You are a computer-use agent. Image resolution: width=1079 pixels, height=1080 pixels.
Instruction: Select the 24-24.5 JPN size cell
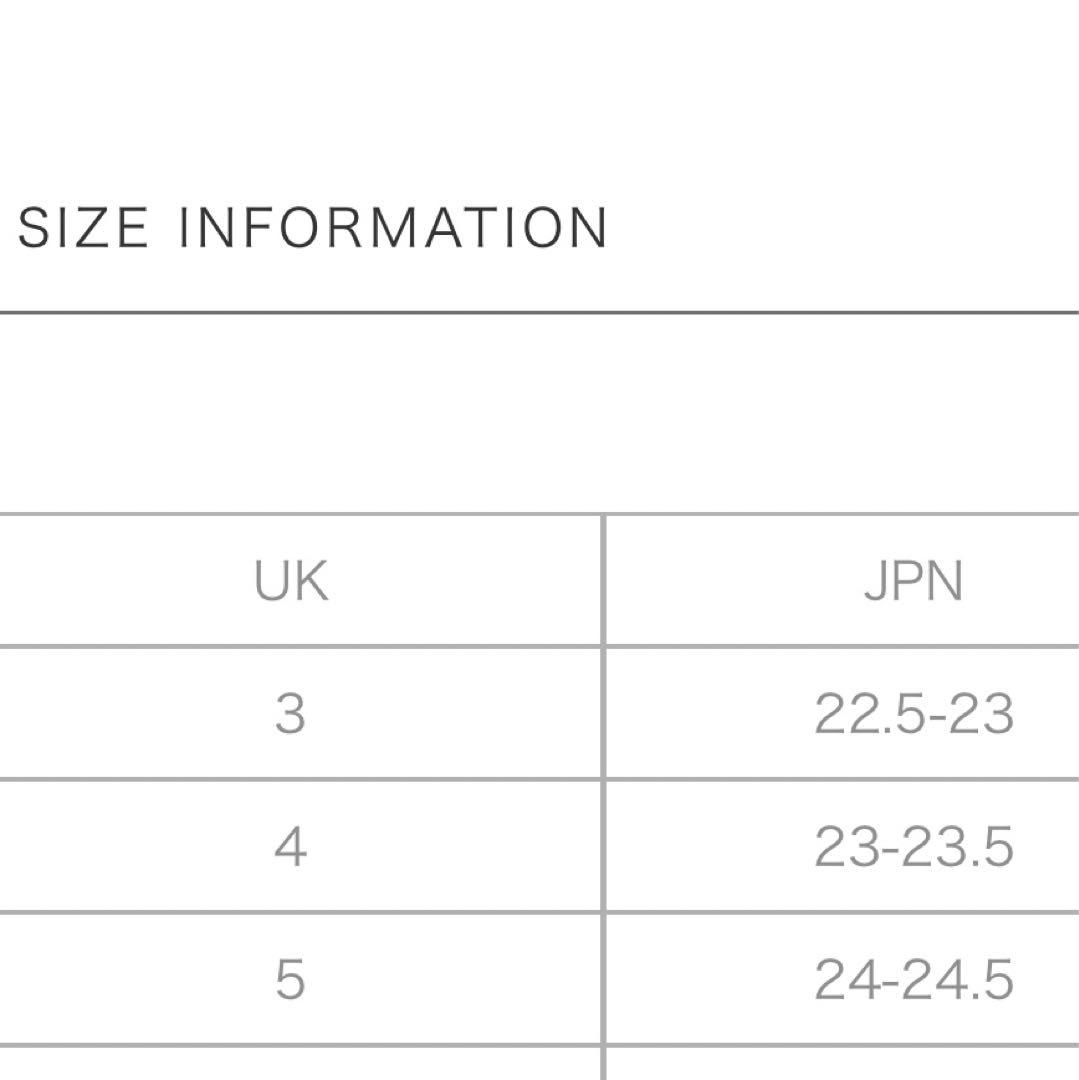tap(914, 979)
